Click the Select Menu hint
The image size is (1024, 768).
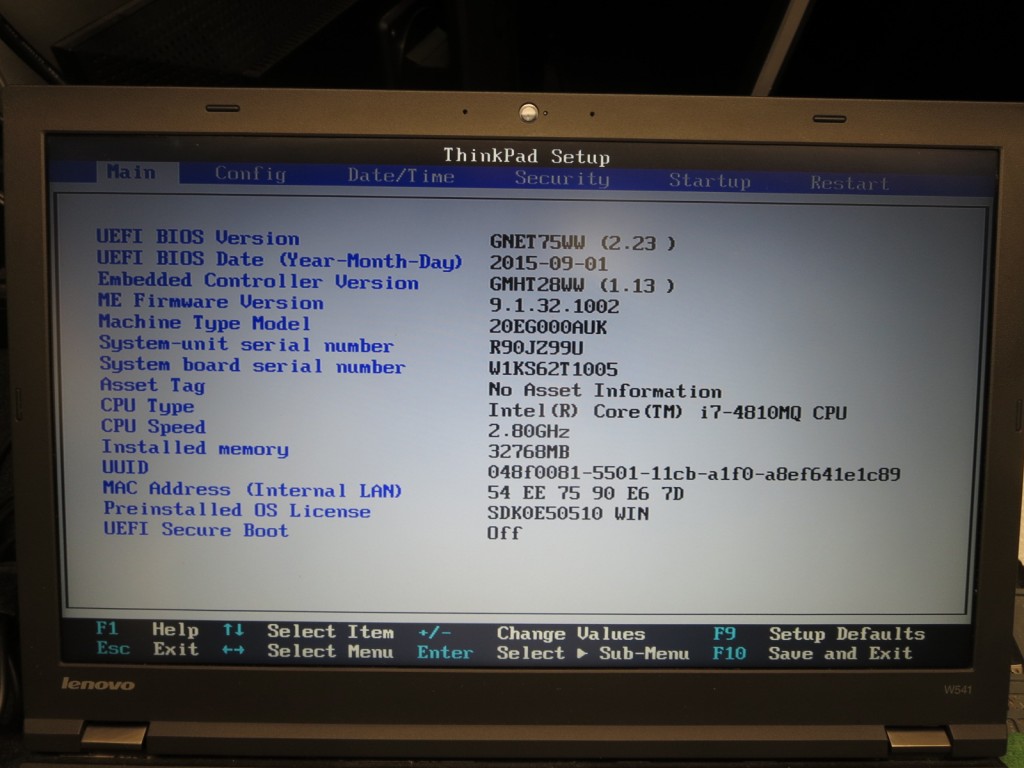(x=330, y=651)
